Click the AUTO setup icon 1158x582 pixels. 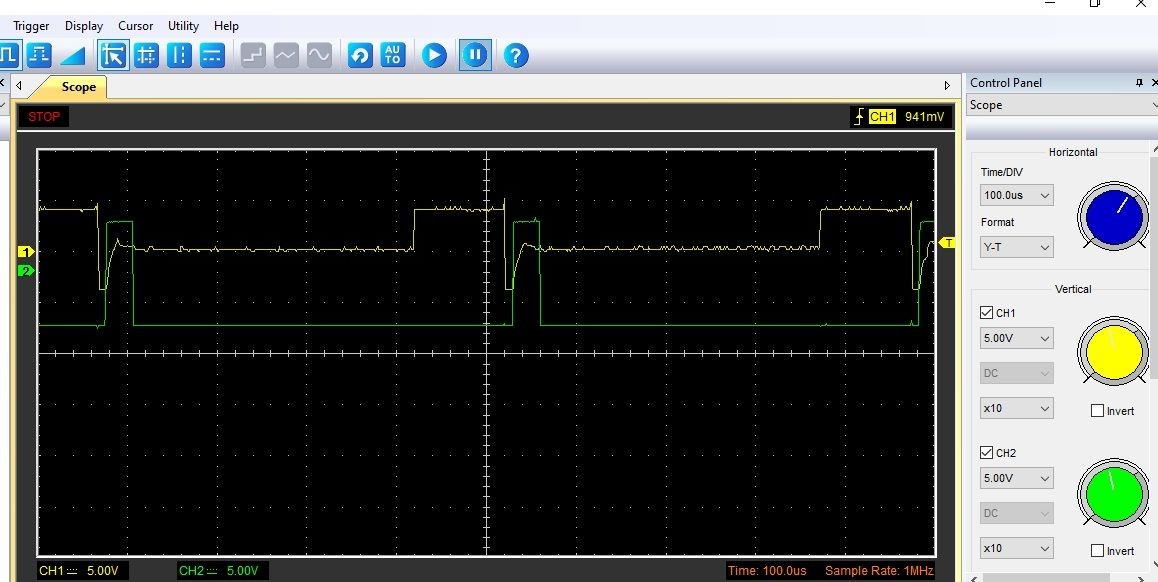click(x=393, y=55)
